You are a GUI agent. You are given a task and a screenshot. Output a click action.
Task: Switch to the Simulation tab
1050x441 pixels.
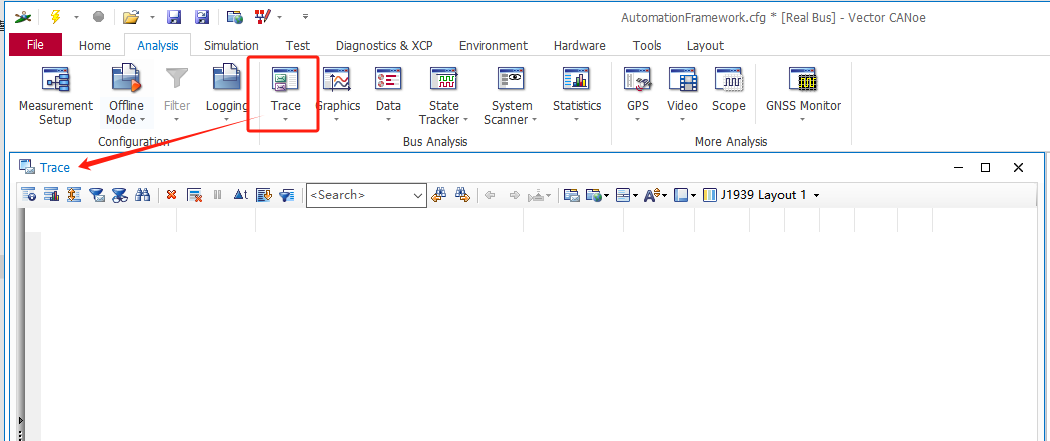click(x=231, y=46)
